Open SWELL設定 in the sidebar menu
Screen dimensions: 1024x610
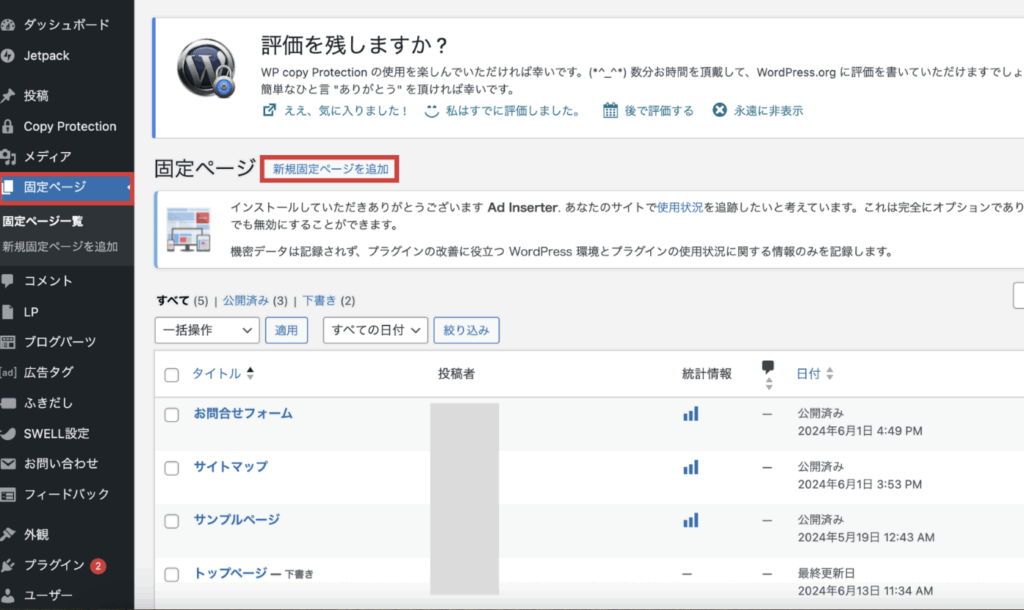(56, 433)
